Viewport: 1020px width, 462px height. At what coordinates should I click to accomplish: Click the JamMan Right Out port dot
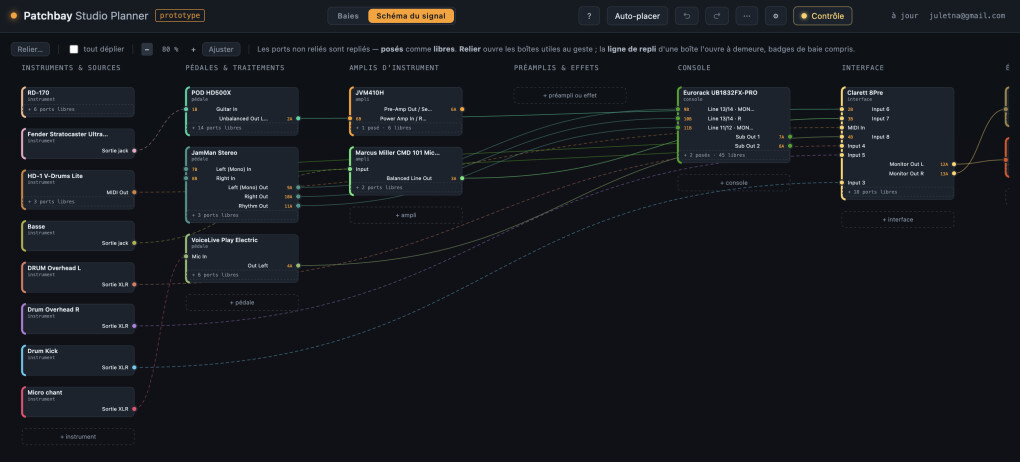298,196
